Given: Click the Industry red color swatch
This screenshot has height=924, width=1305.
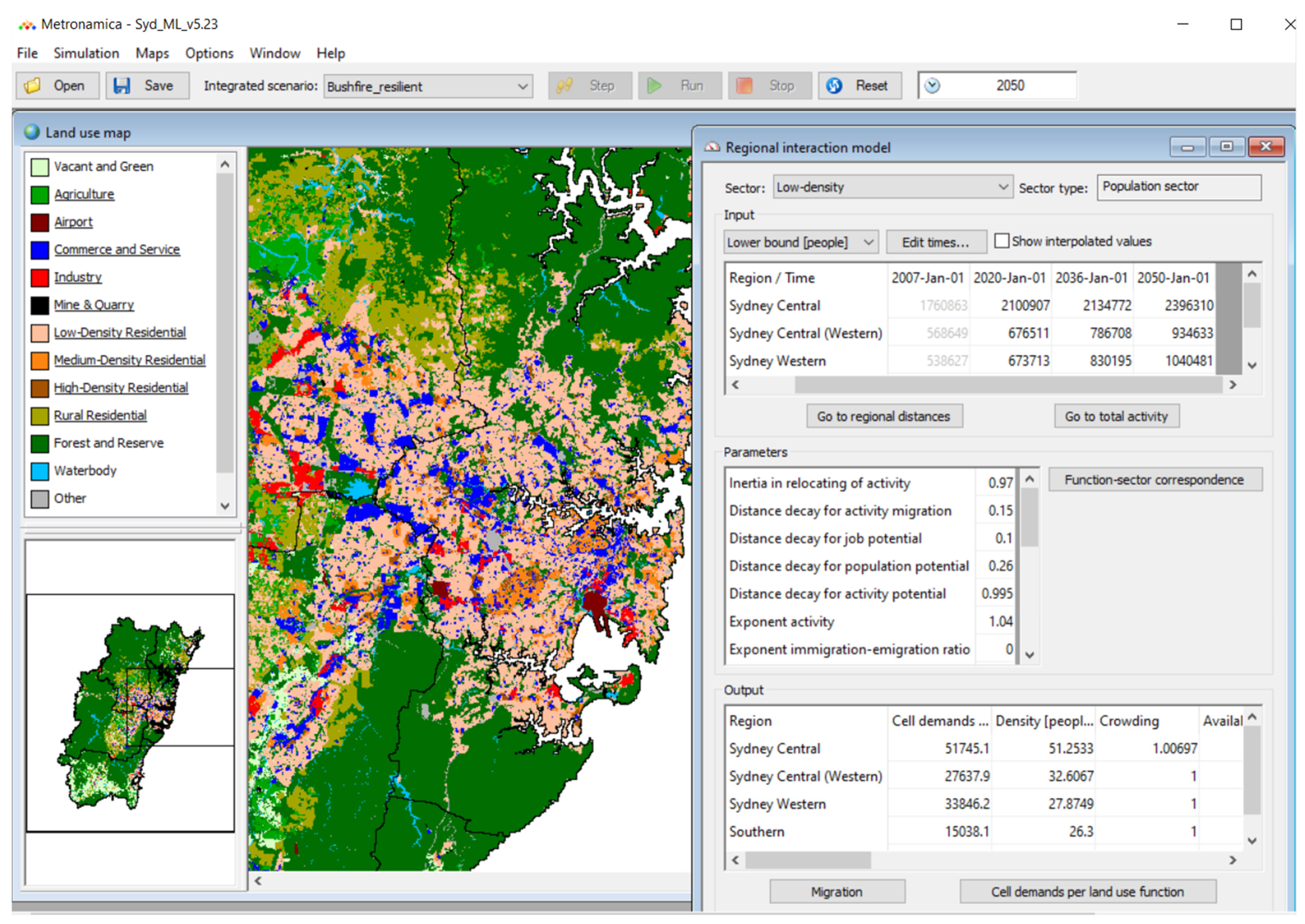Looking at the screenshot, I should [39, 278].
